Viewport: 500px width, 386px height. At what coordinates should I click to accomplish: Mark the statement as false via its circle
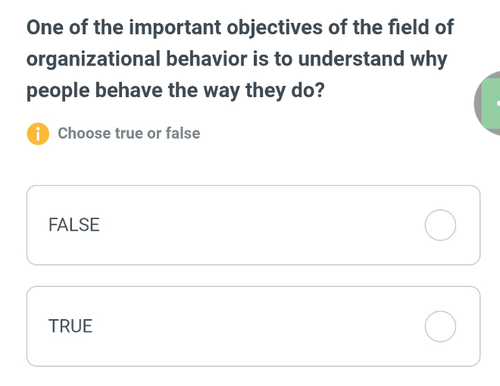[x=440, y=225]
